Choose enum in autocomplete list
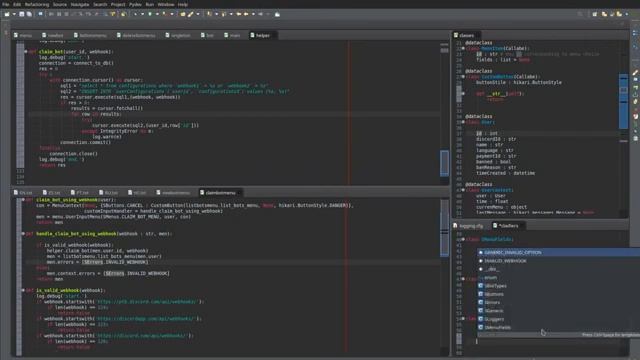This screenshot has width=640, height=360. pos(558,278)
